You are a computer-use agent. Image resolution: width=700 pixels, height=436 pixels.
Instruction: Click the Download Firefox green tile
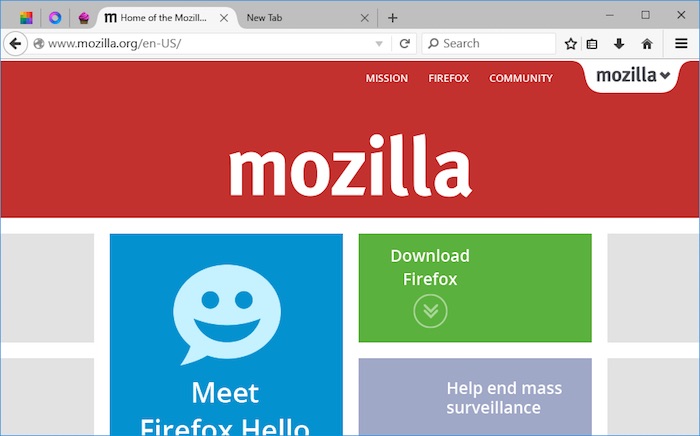click(x=475, y=288)
